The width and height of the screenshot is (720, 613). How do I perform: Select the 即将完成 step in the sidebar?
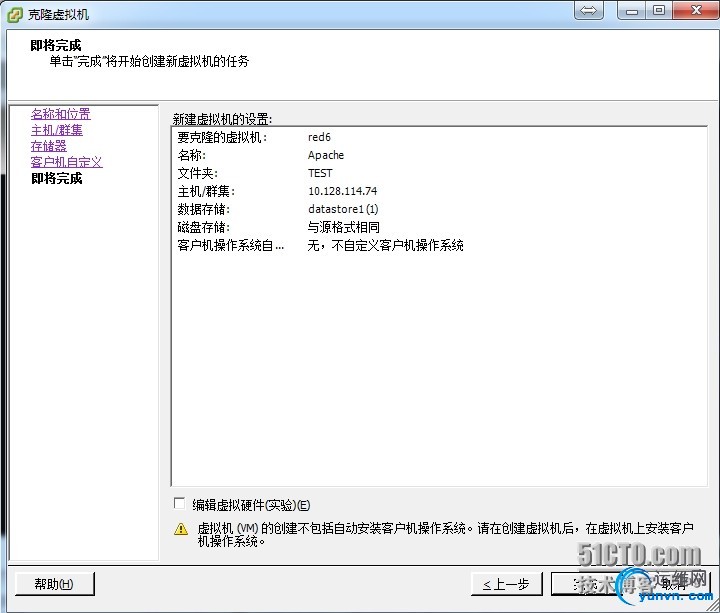pyautogui.click(x=56, y=179)
